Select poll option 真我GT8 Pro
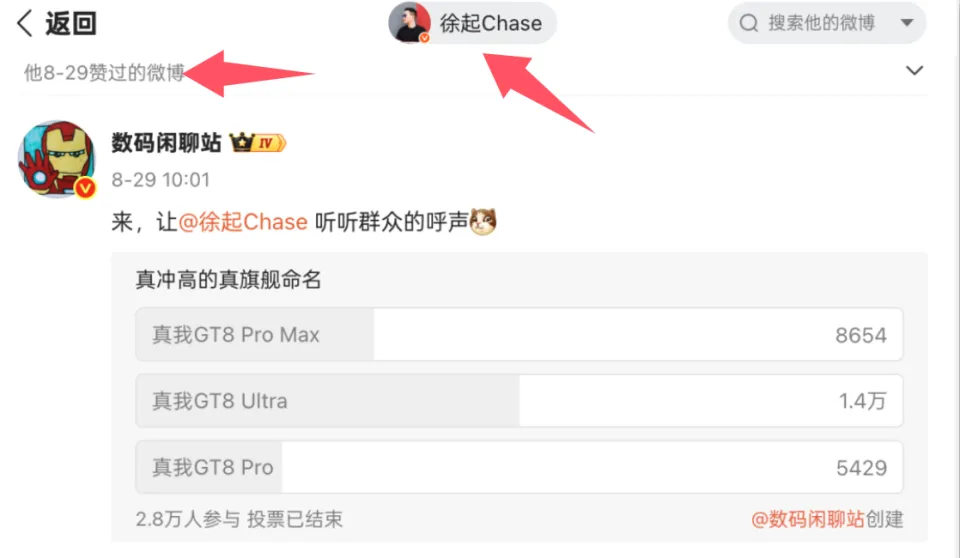 pos(519,467)
